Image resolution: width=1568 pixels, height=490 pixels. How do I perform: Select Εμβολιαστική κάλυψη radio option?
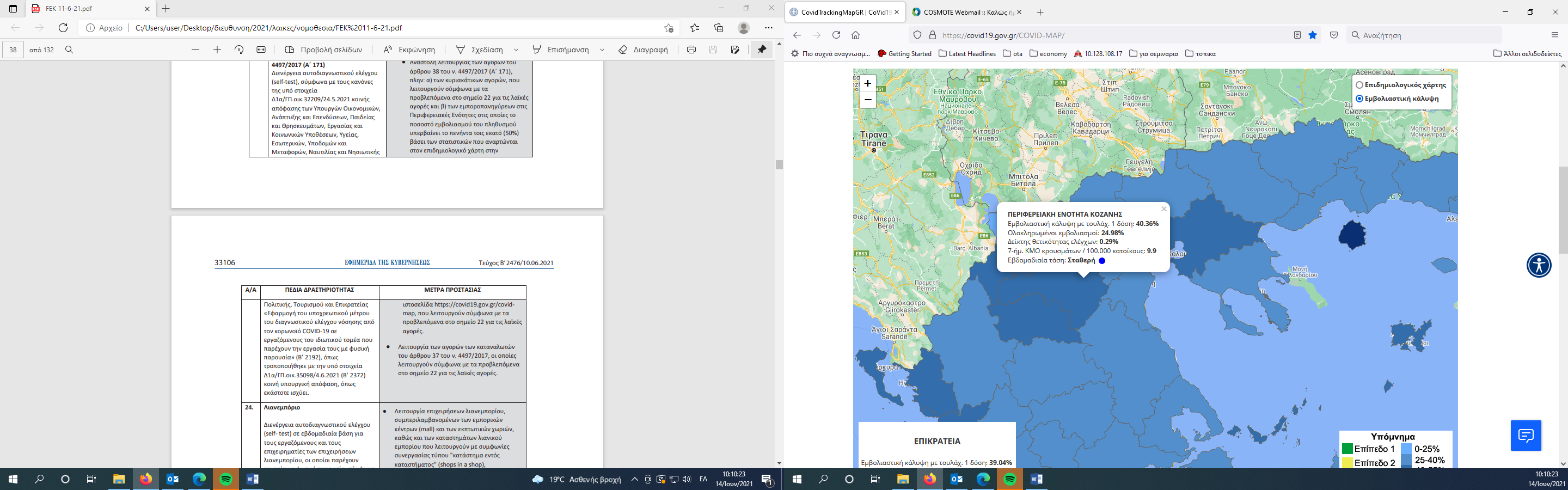pos(1358,99)
